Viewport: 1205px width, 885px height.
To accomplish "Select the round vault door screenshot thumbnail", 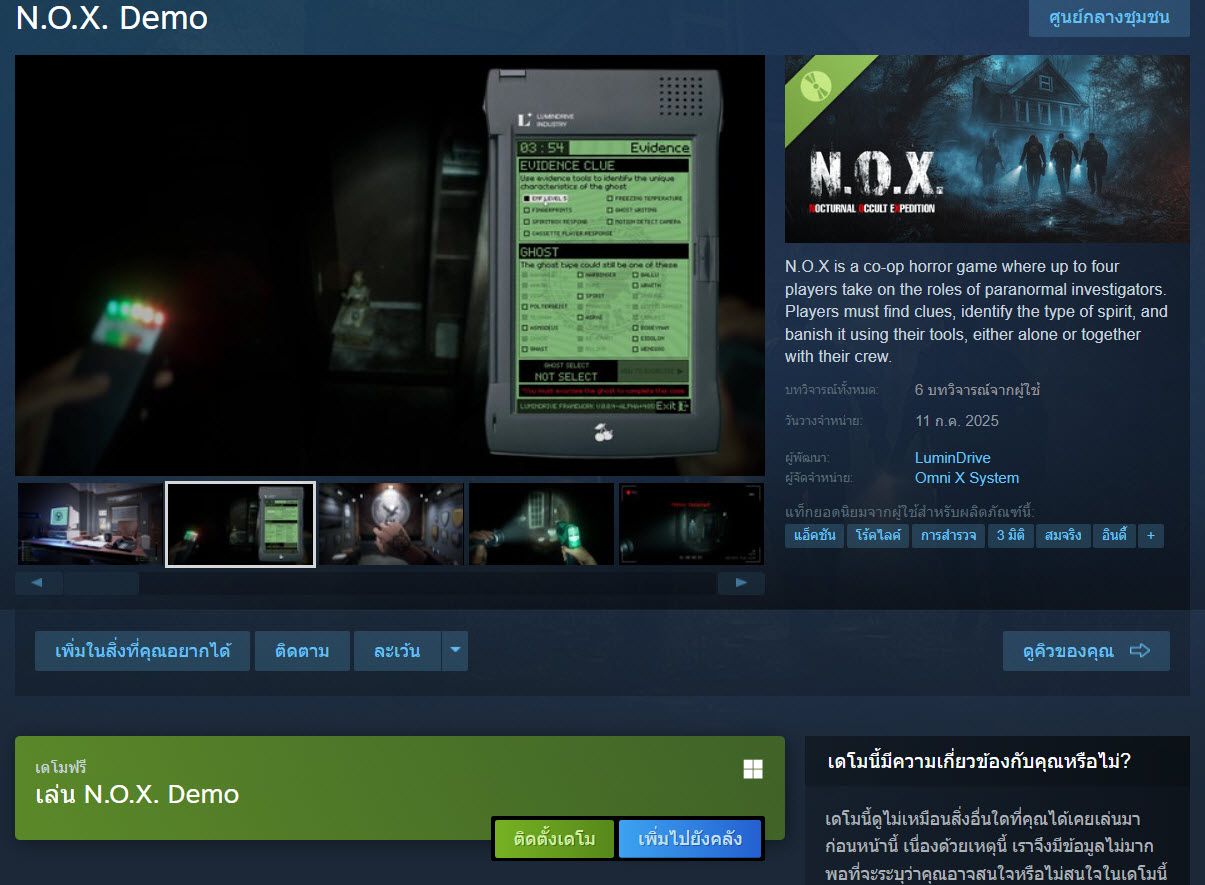I will click(x=391, y=524).
